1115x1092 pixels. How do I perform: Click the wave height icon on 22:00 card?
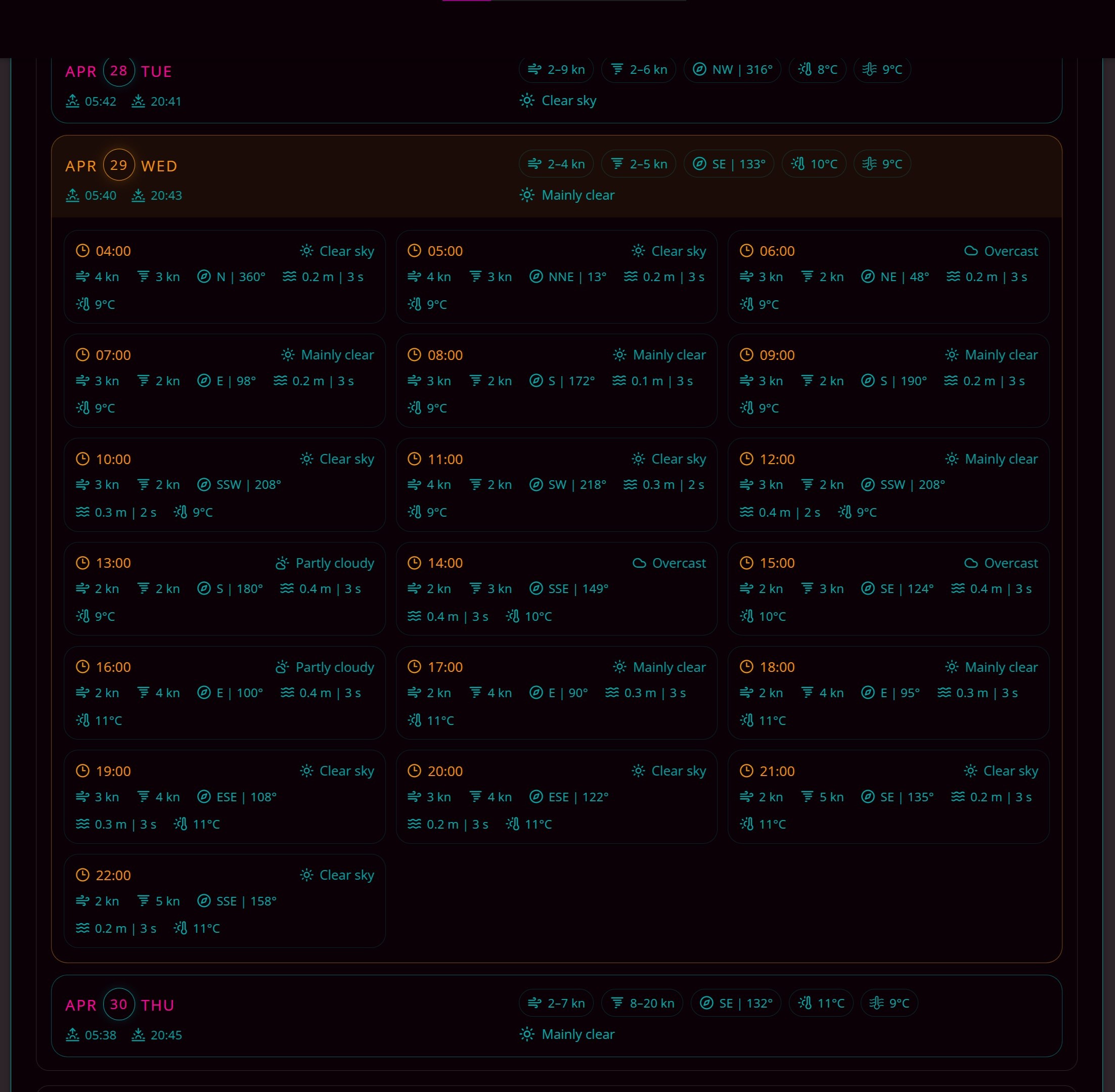pos(82,928)
